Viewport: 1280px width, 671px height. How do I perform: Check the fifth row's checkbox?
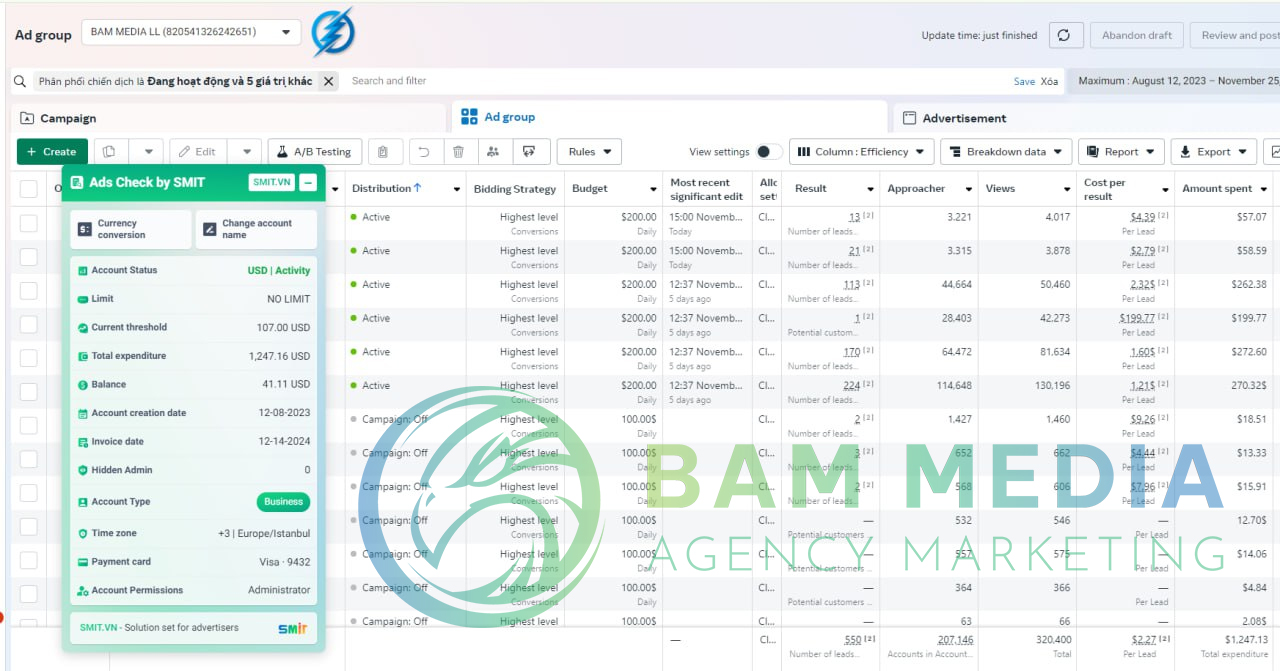point(29,358)
